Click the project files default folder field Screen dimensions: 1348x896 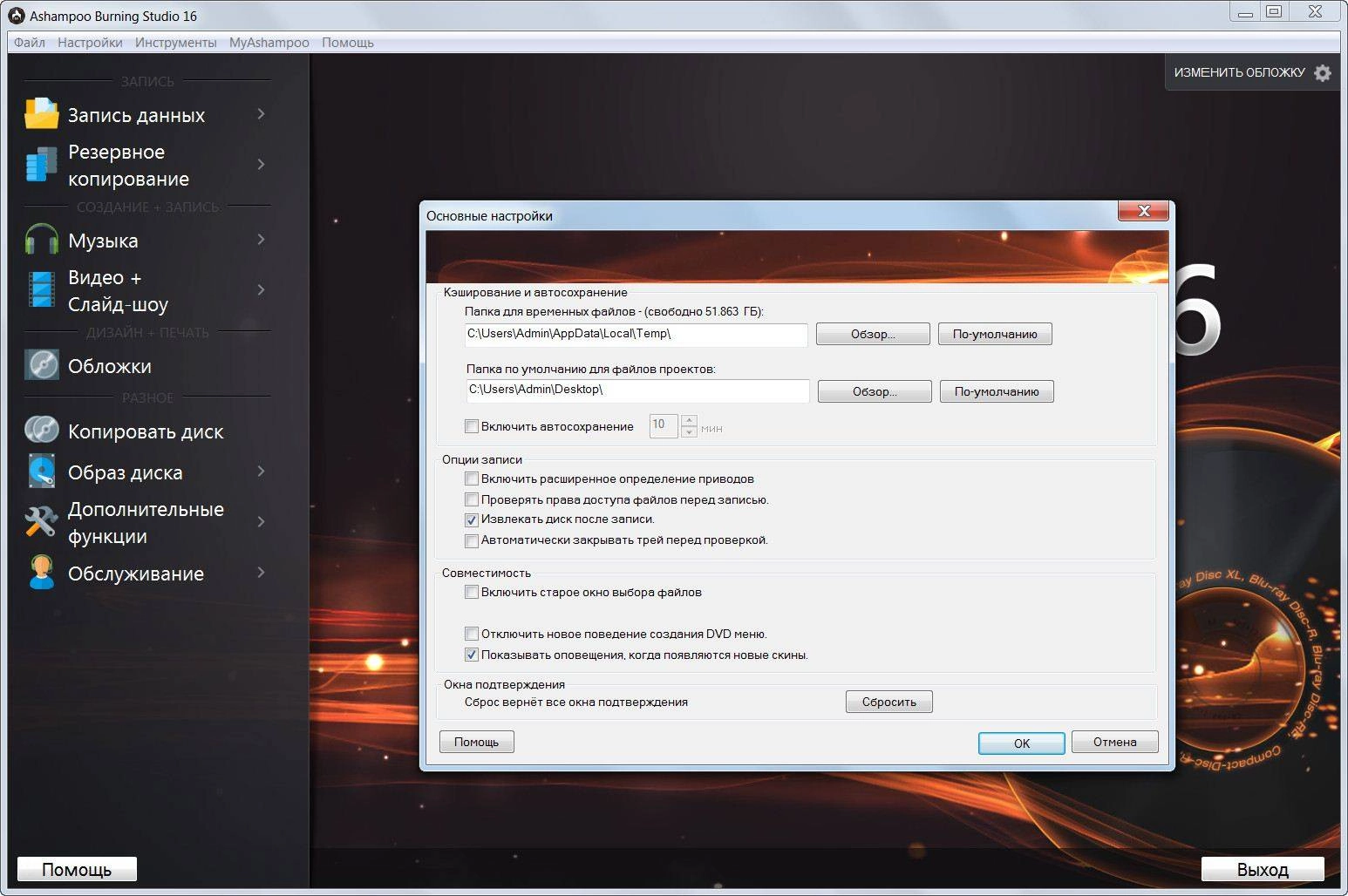tap(638, 390)
